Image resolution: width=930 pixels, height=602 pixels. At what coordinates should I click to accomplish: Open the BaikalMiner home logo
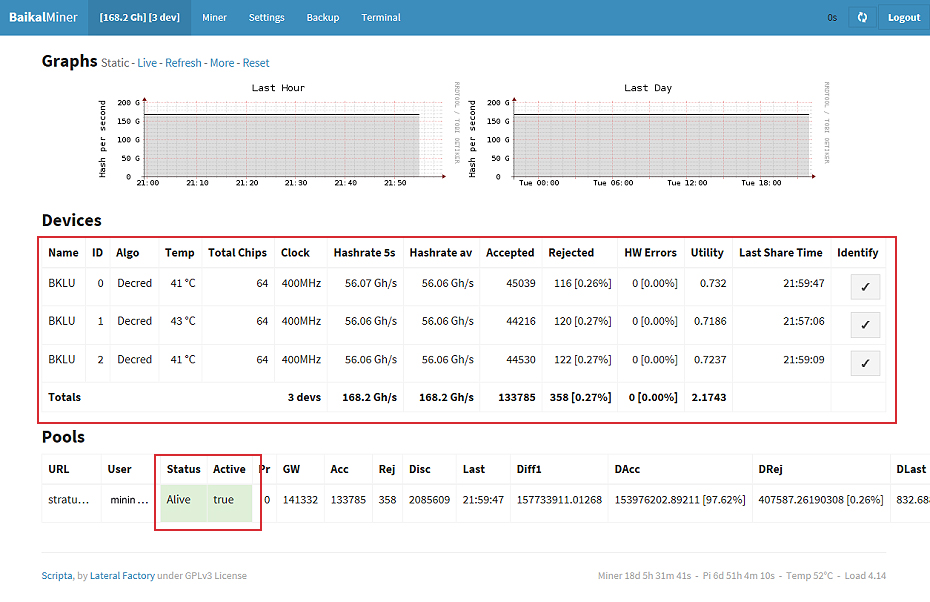[43, 18]
